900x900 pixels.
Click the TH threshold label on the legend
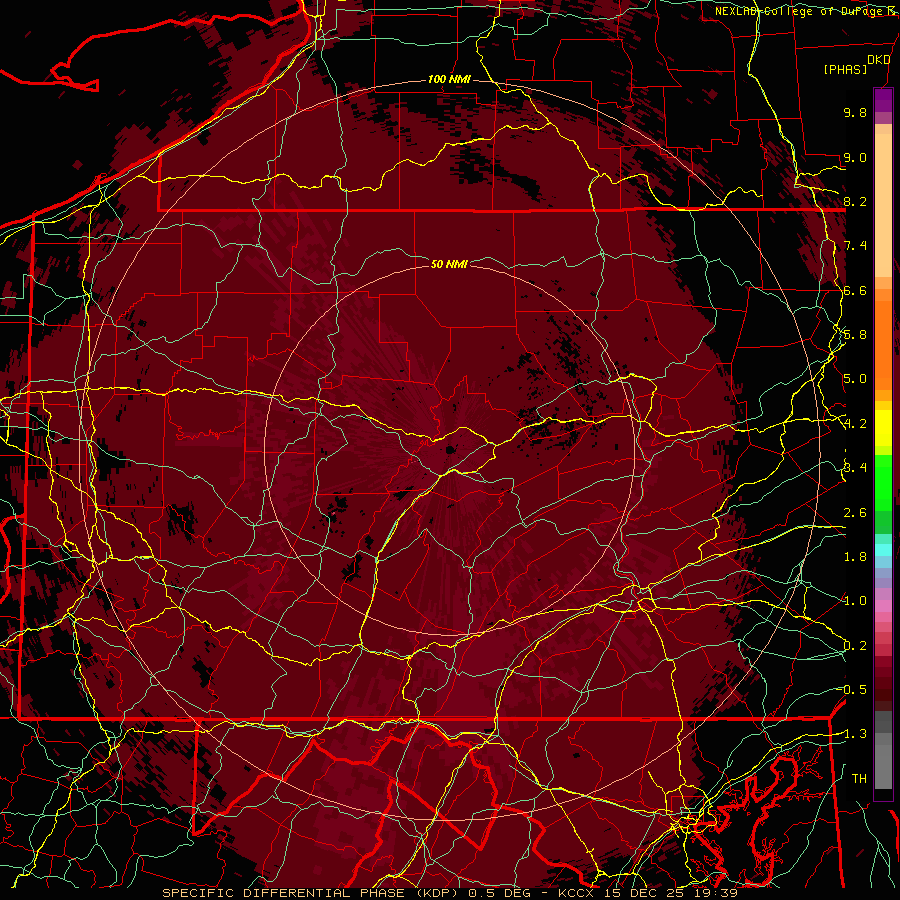[x=859, y=779]
